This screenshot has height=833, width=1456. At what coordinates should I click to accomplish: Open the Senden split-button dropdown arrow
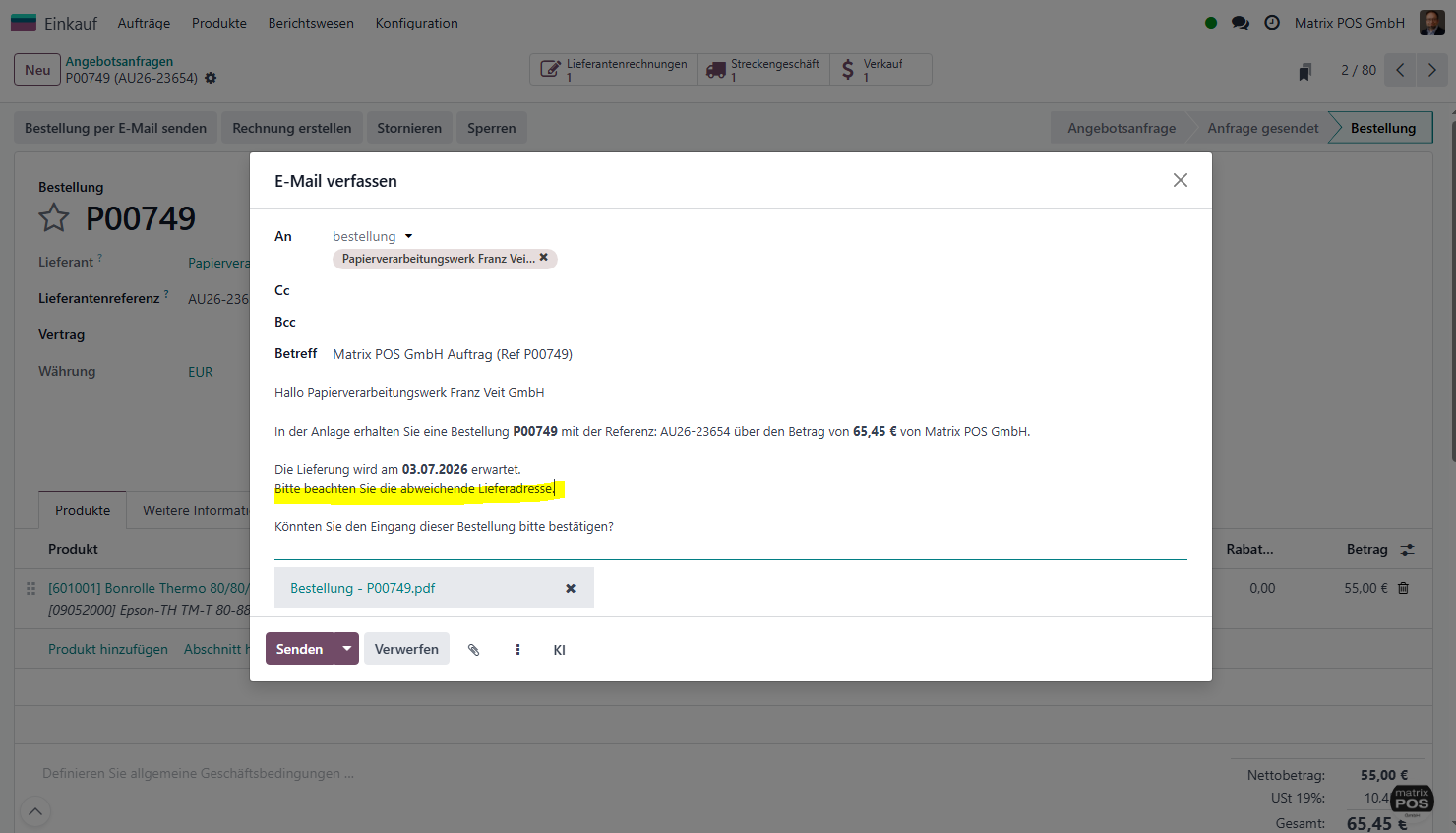[x=347, y=649]
